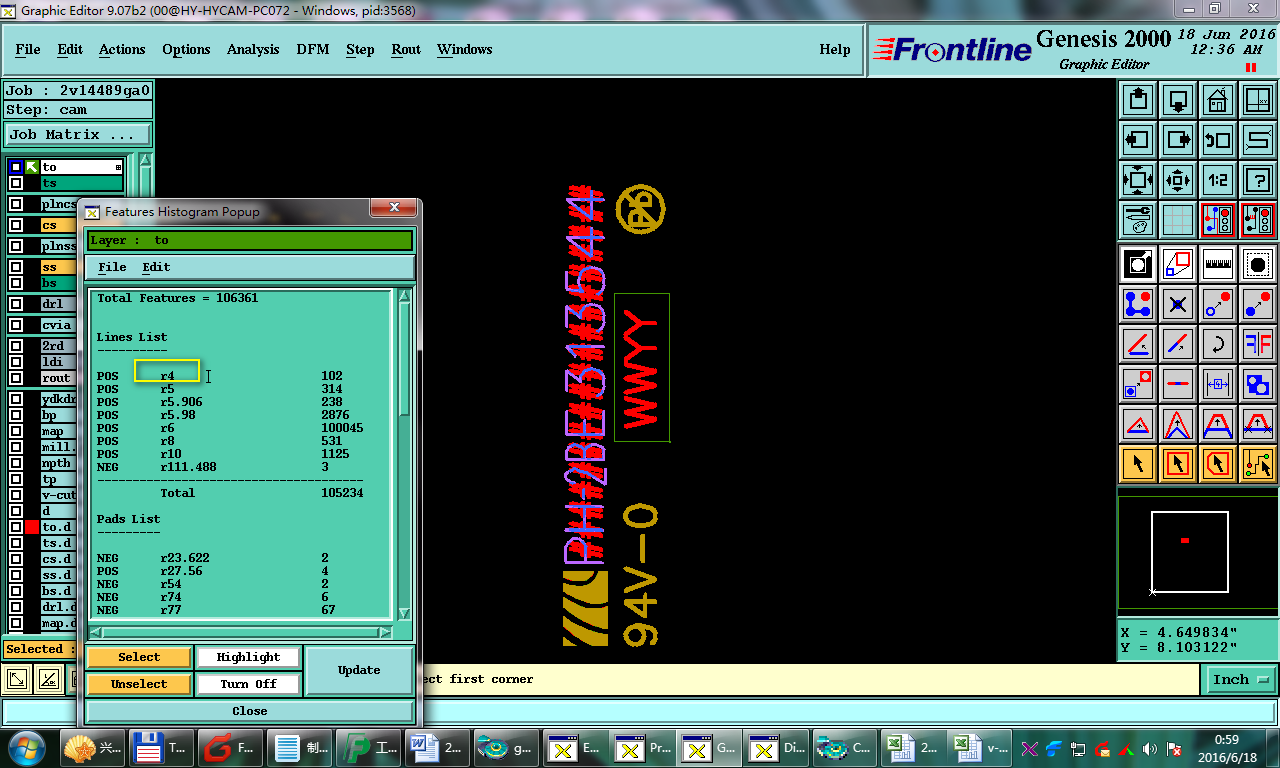Toggle display checkbox for layer map

tap(15, 432)
